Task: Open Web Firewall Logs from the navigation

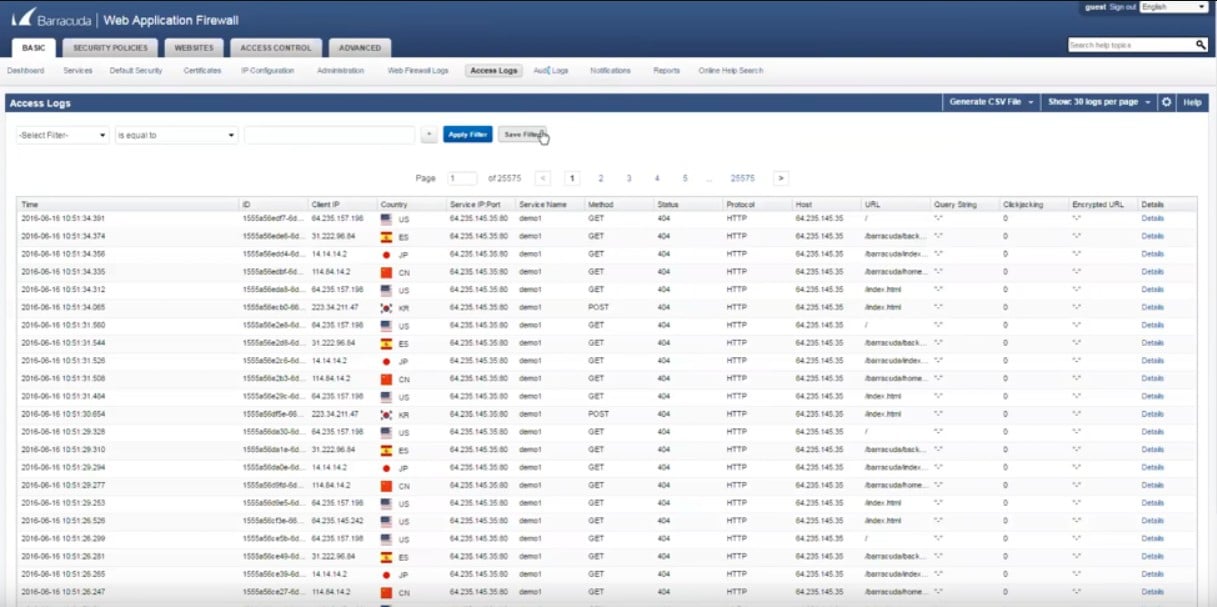Action: (416, 70)
